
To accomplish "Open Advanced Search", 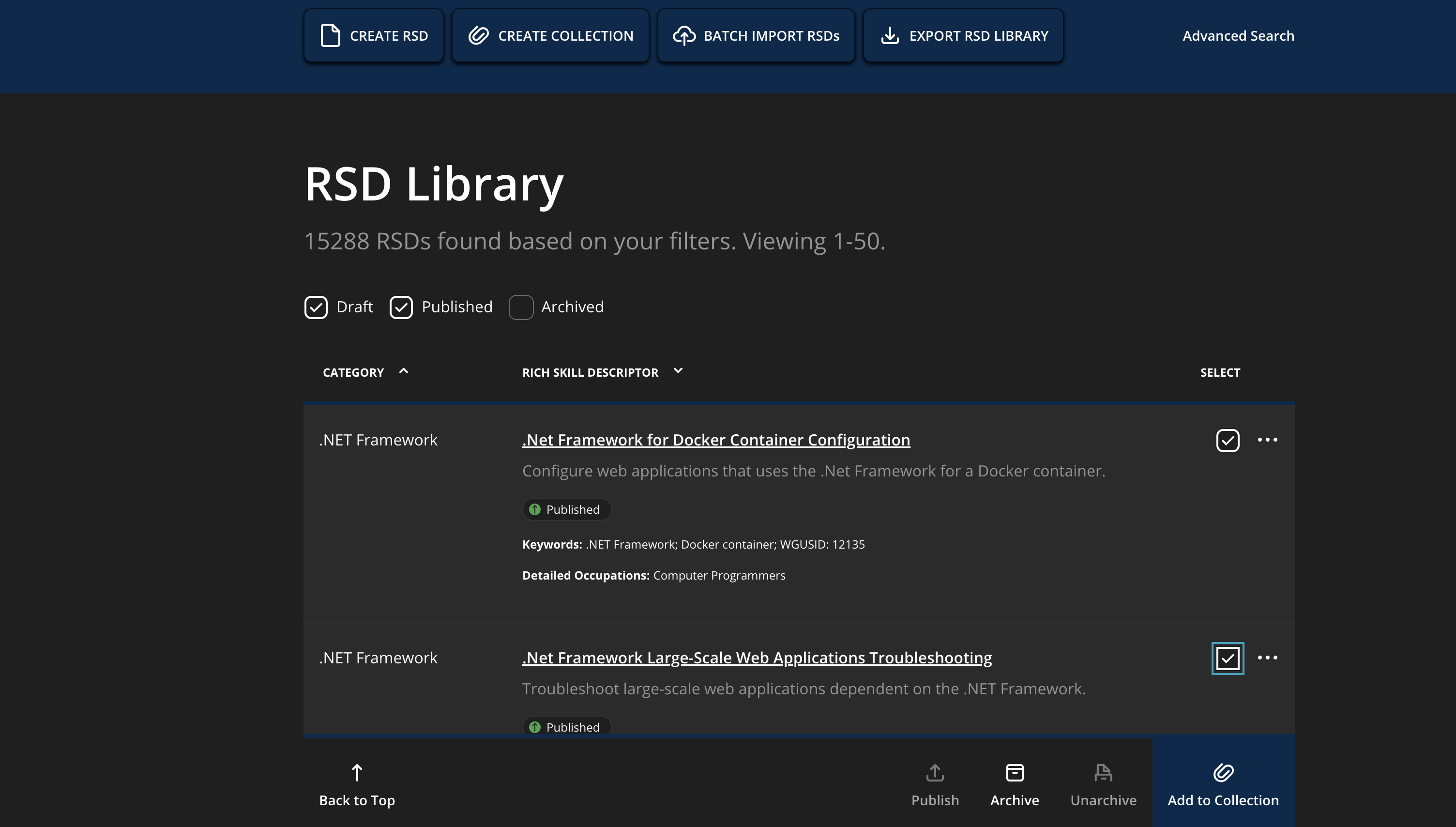I will click(x=1238, y=36).
